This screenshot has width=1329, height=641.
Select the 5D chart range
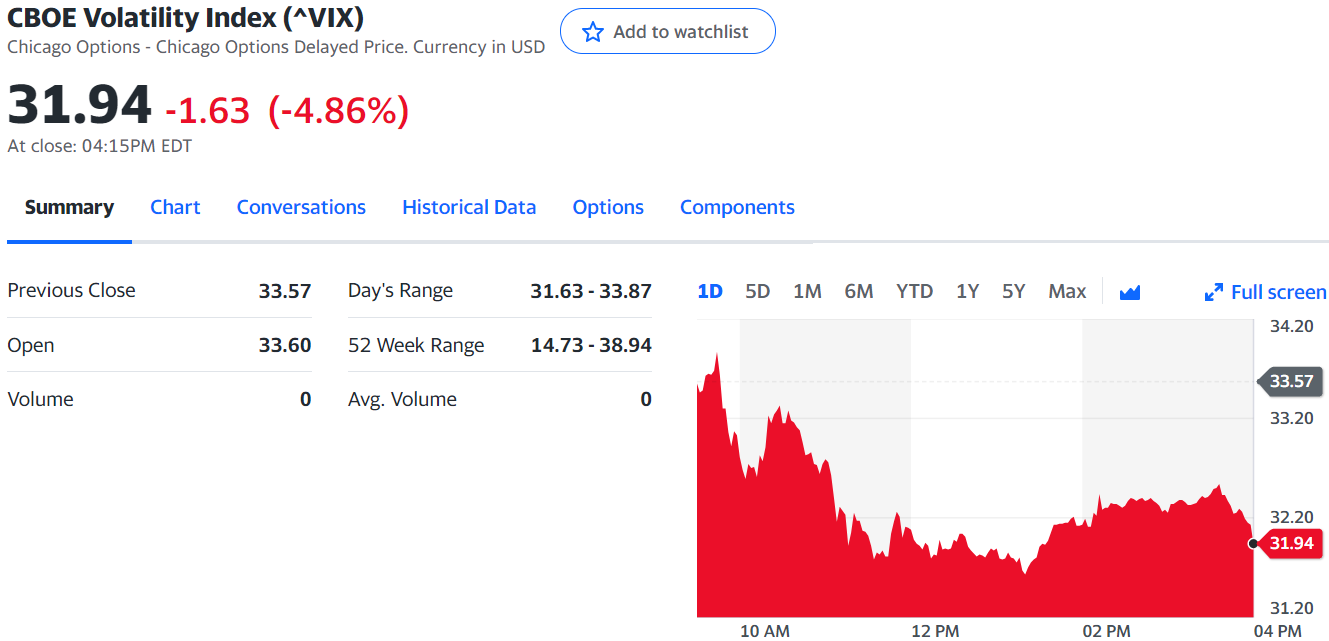click(758, 291)
